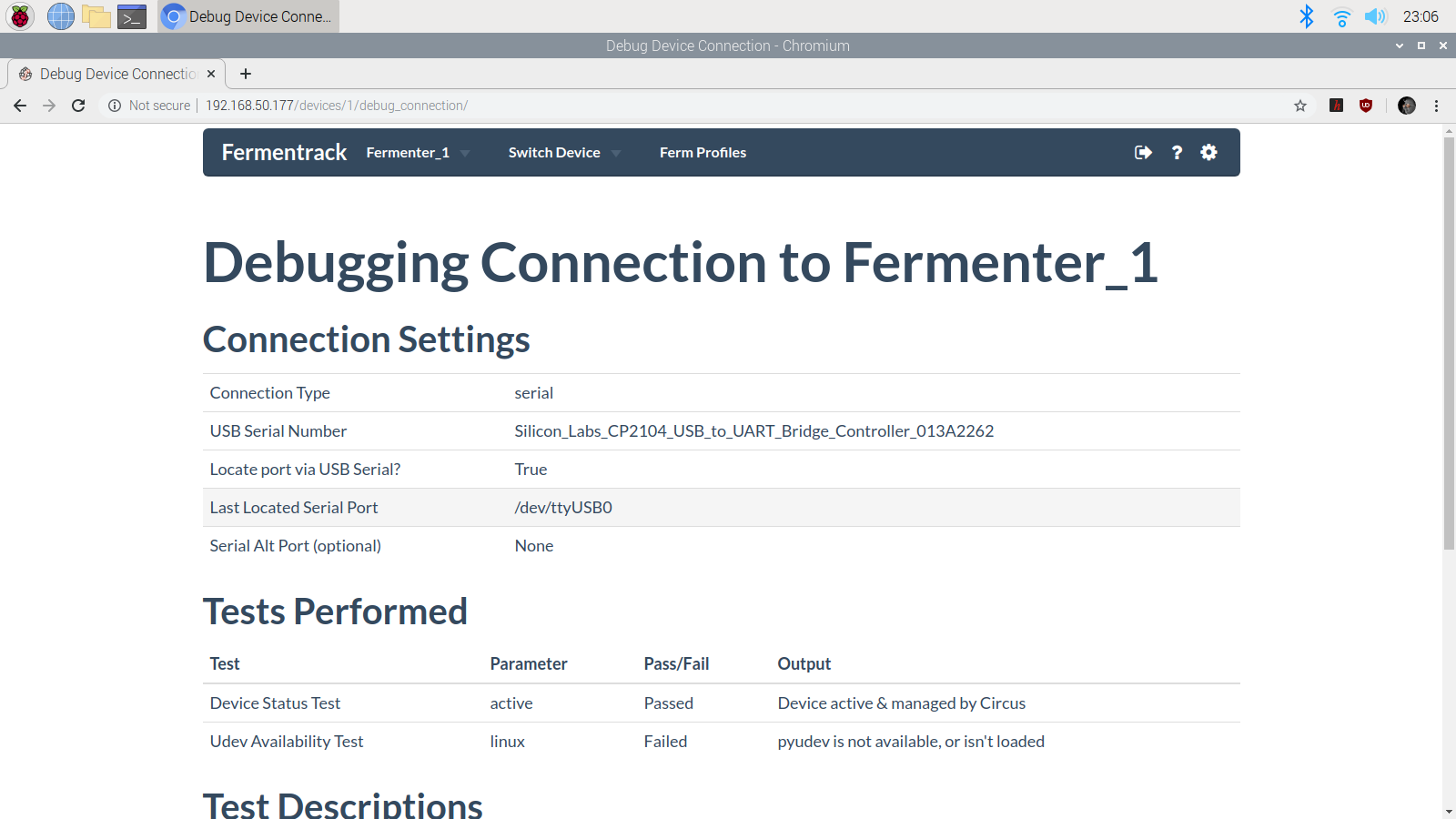Click the uBlock shield extension icon
The width and height of the screenshot is (1456, 819).
coord(1366,106)
